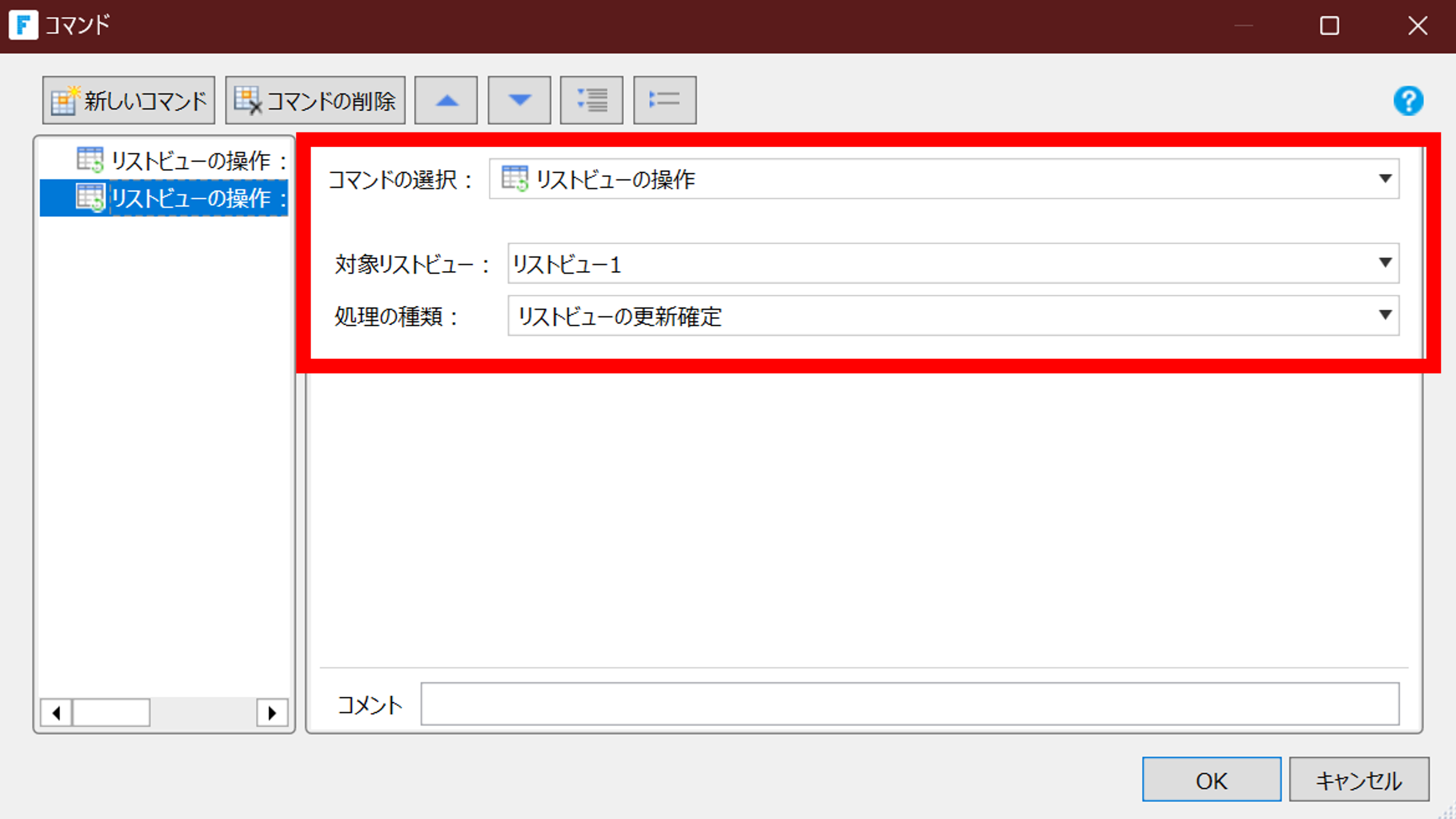Click the Forguncy F icon in the title bar
Screen dimensions: 1456x819
click(23, 25)
